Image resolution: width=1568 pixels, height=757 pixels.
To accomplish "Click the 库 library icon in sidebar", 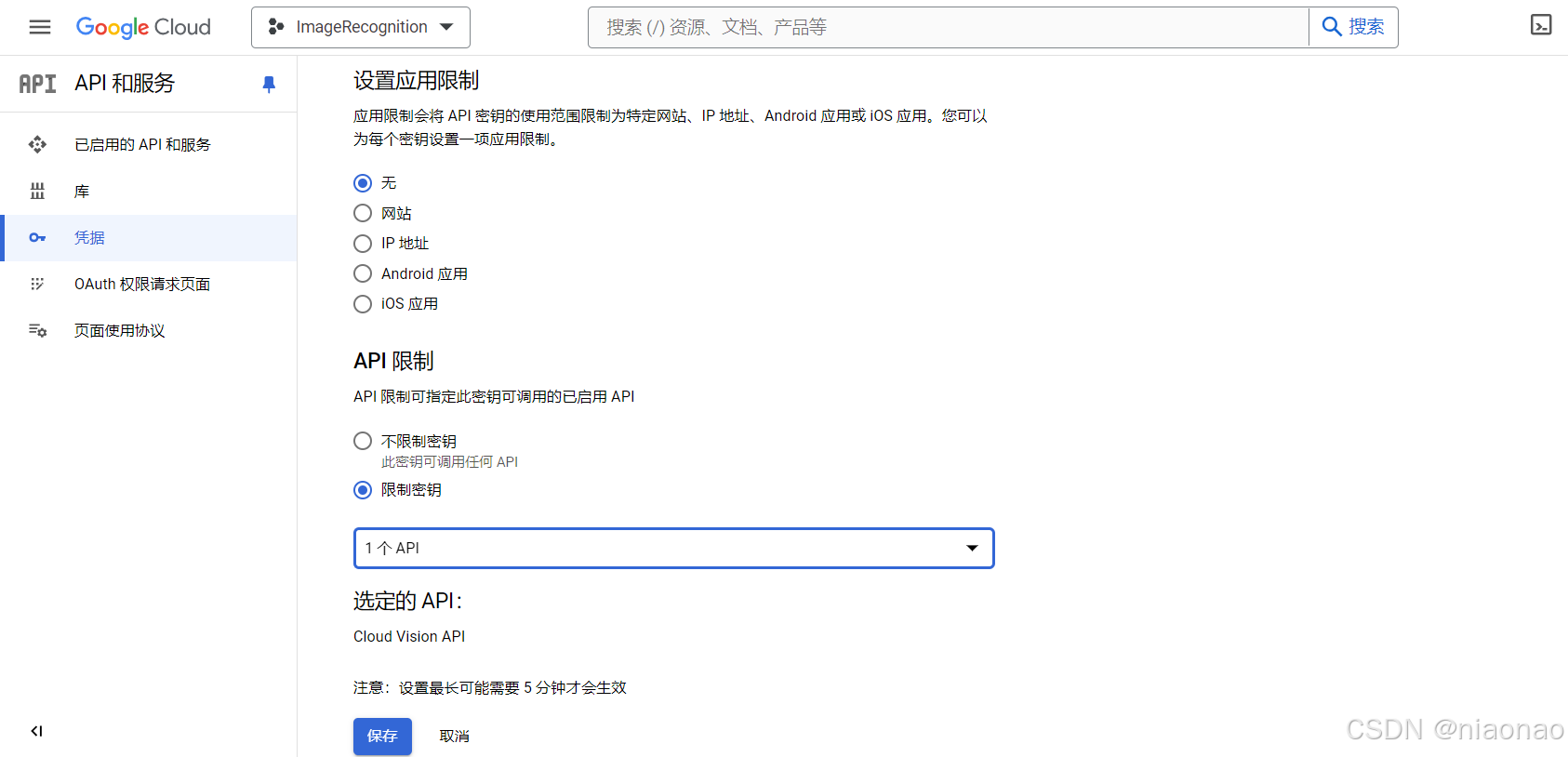I will click(x=37, y=191).
